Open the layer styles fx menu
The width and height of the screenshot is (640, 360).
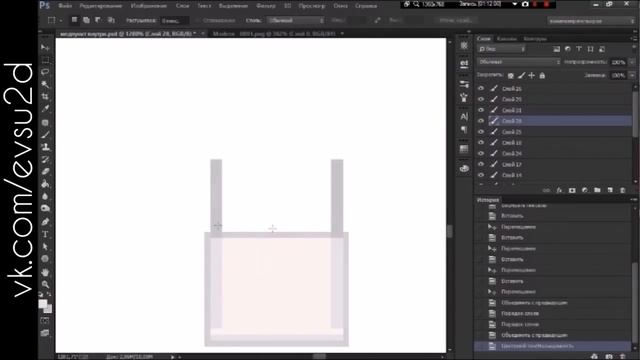click(559, 190)
